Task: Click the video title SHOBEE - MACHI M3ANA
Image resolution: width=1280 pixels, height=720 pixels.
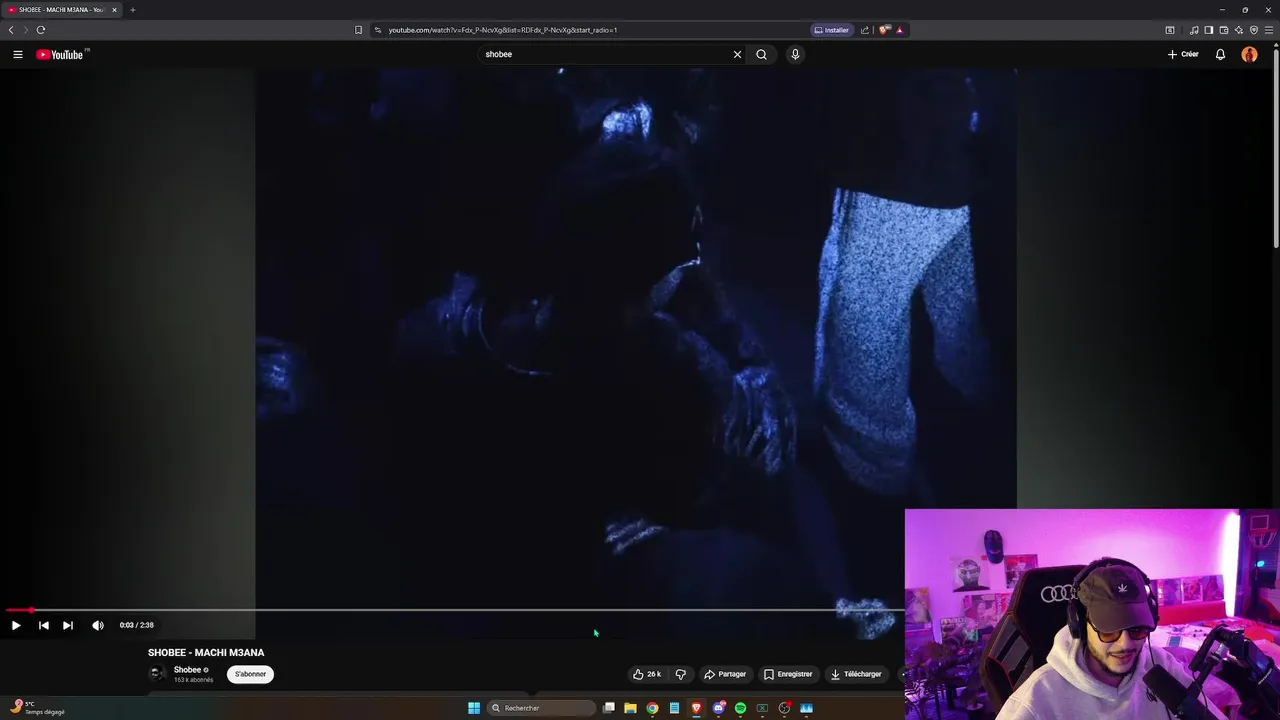Action: pyautogui.click(x=206, y=652)
